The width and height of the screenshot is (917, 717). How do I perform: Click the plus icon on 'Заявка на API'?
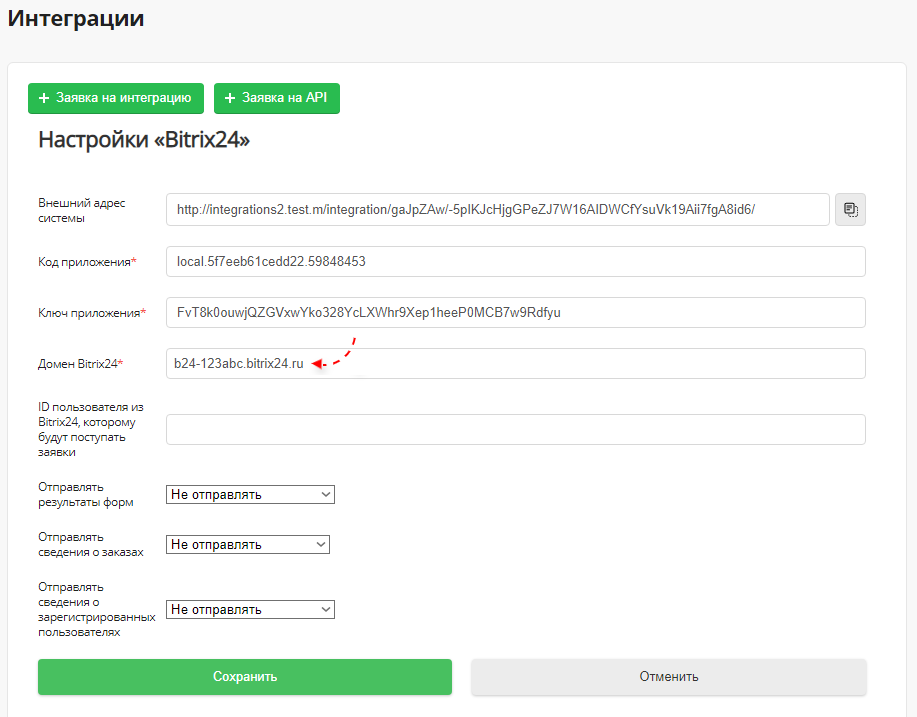click(x=230, y=98)
